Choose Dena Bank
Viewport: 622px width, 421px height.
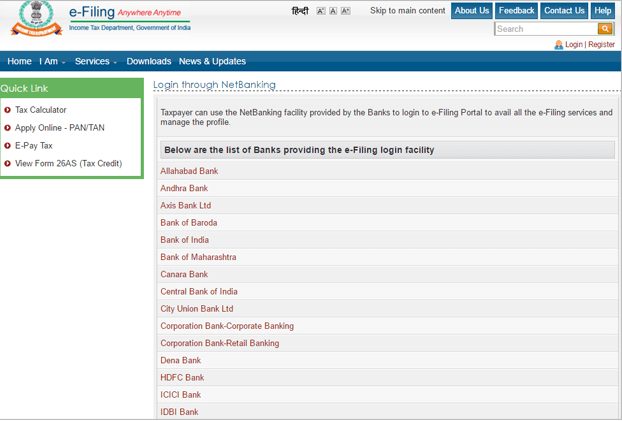click(x=180, y=360)
